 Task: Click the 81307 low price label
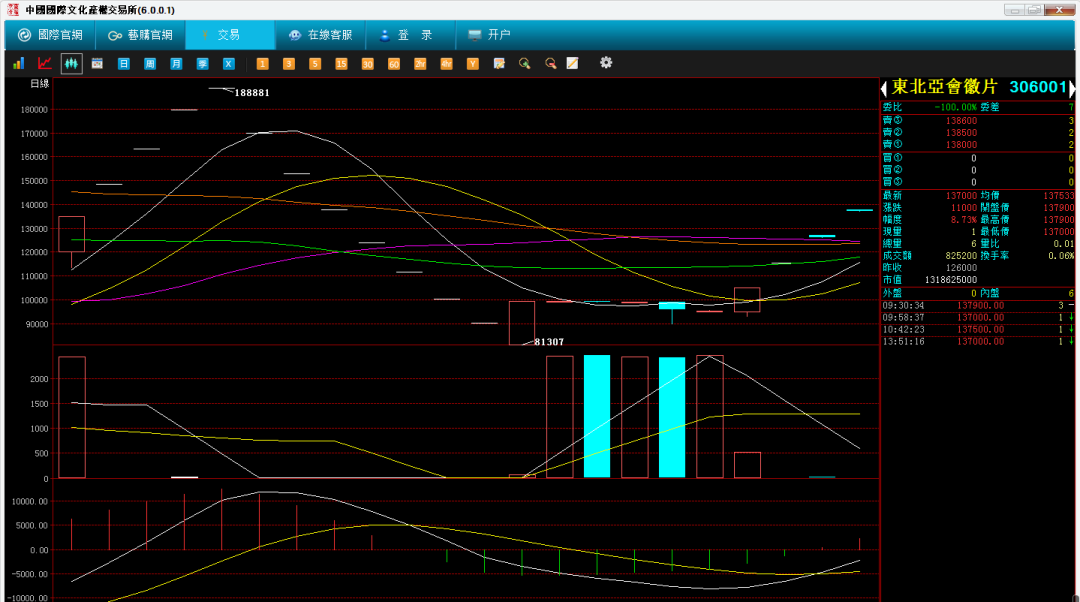coord(549,342)
